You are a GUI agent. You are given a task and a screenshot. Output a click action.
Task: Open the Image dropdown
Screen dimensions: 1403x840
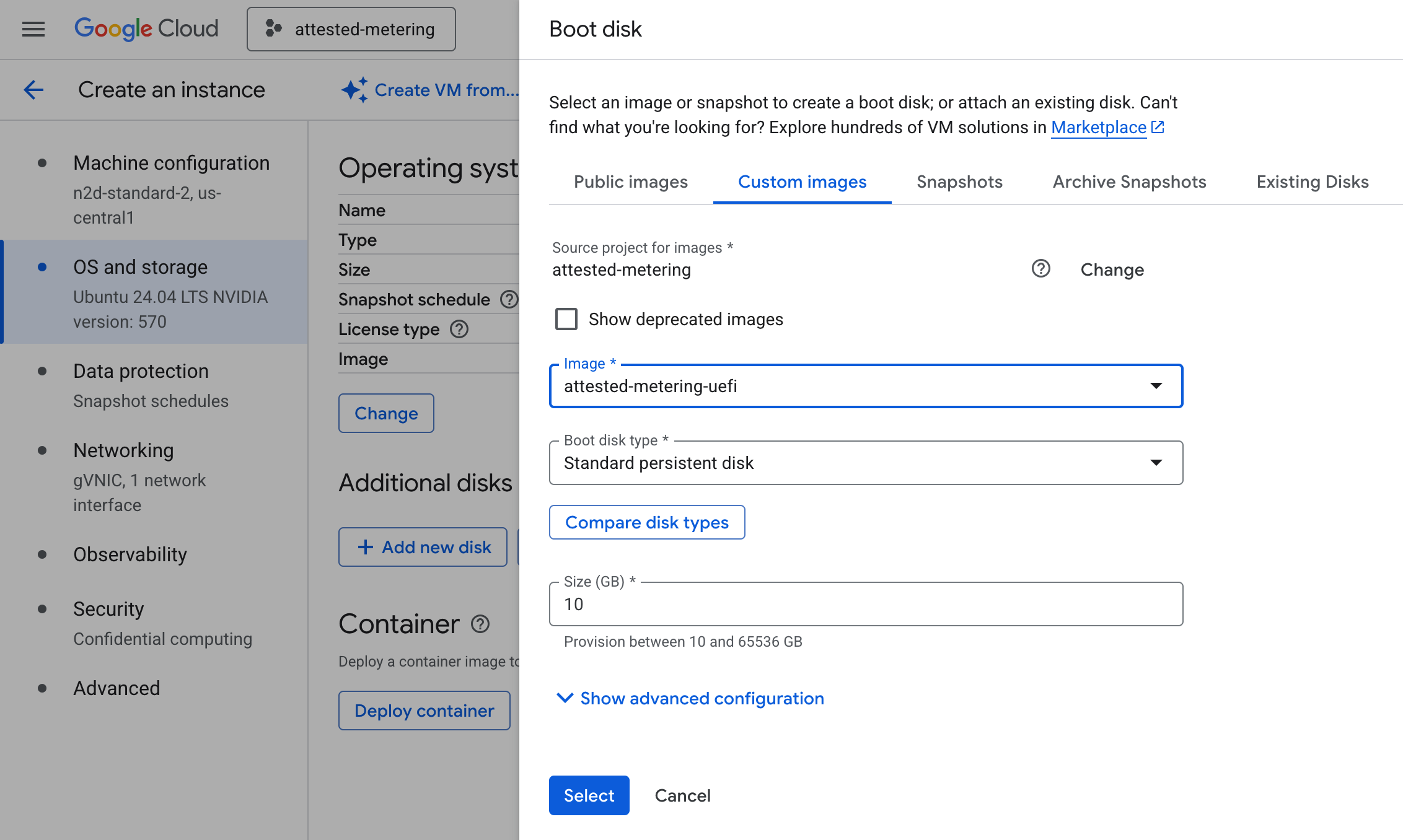click(x=866, y=386)
